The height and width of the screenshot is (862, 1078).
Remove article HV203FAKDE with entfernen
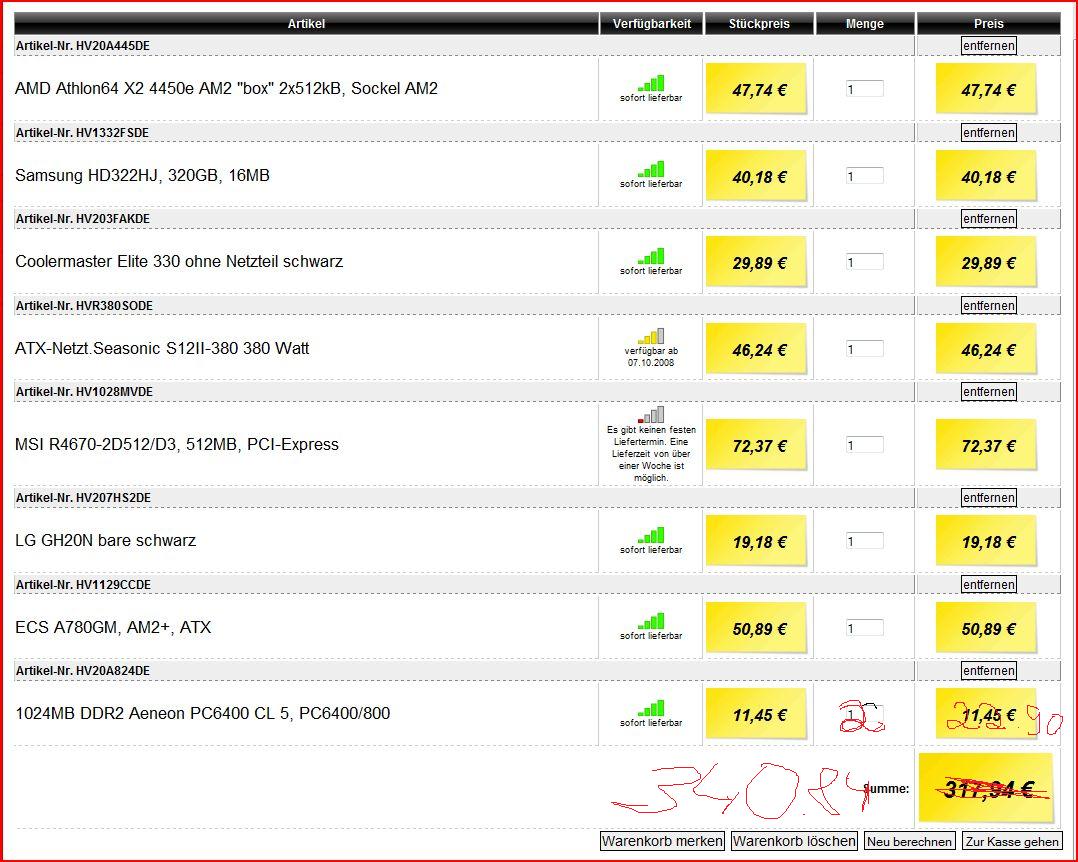pyautogui.click(x=989, y=219)
